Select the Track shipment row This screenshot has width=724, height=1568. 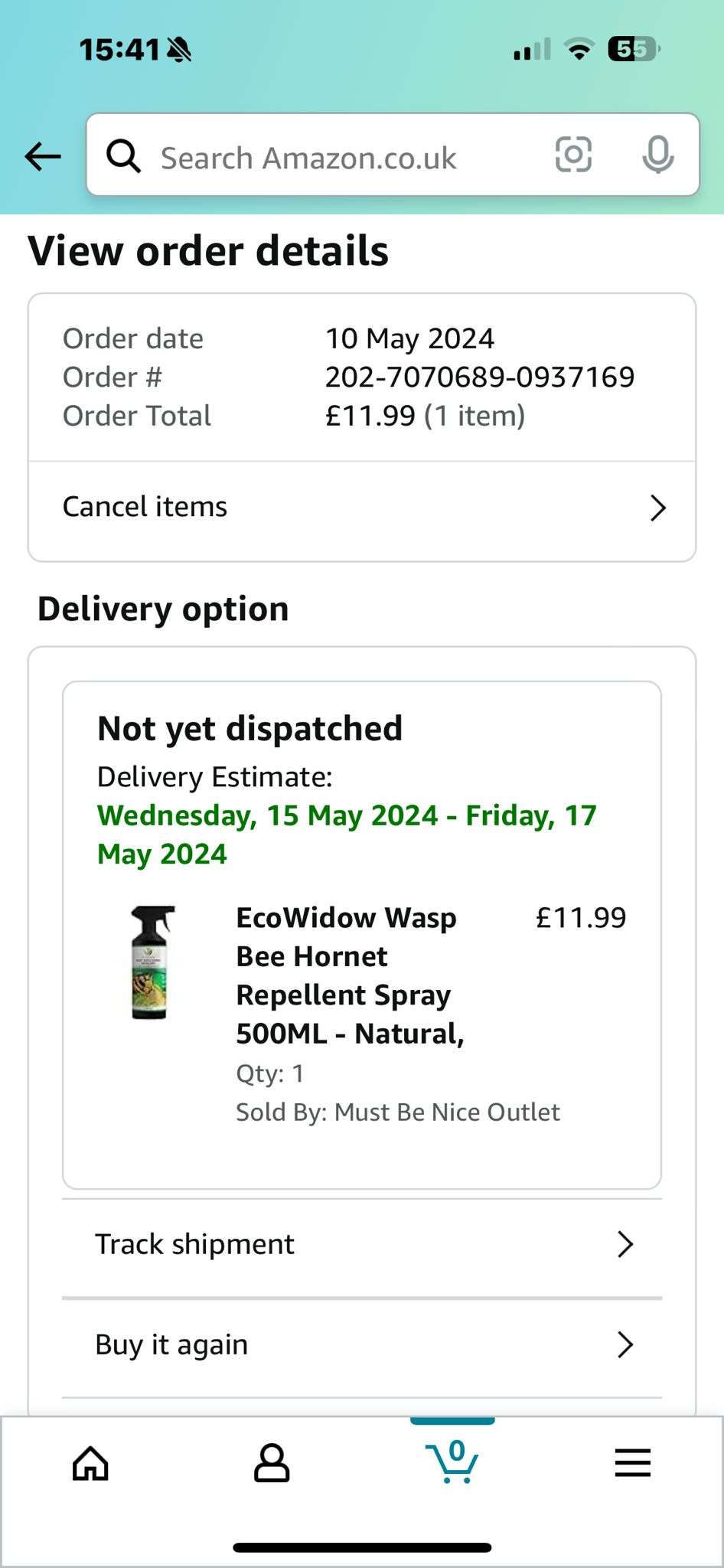tap(362, 1245)
